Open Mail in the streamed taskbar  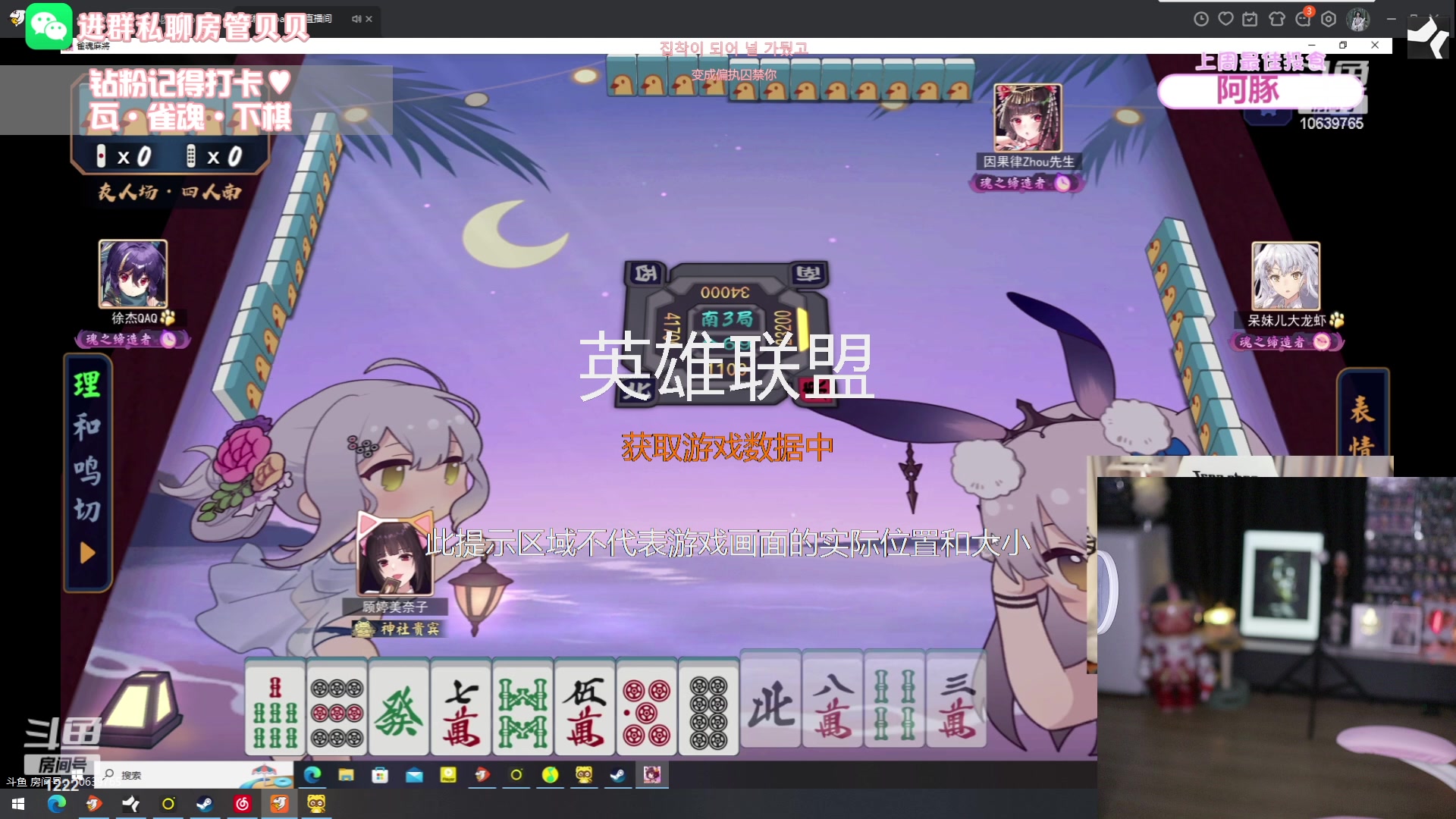tap(414, 774)
